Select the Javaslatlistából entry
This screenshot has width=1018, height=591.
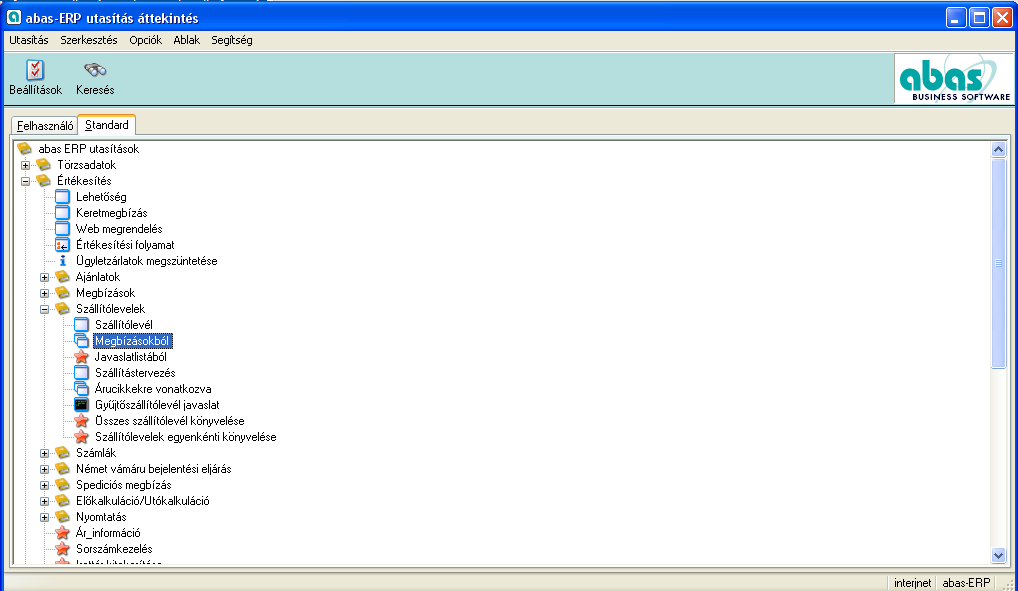coord(130,357)
